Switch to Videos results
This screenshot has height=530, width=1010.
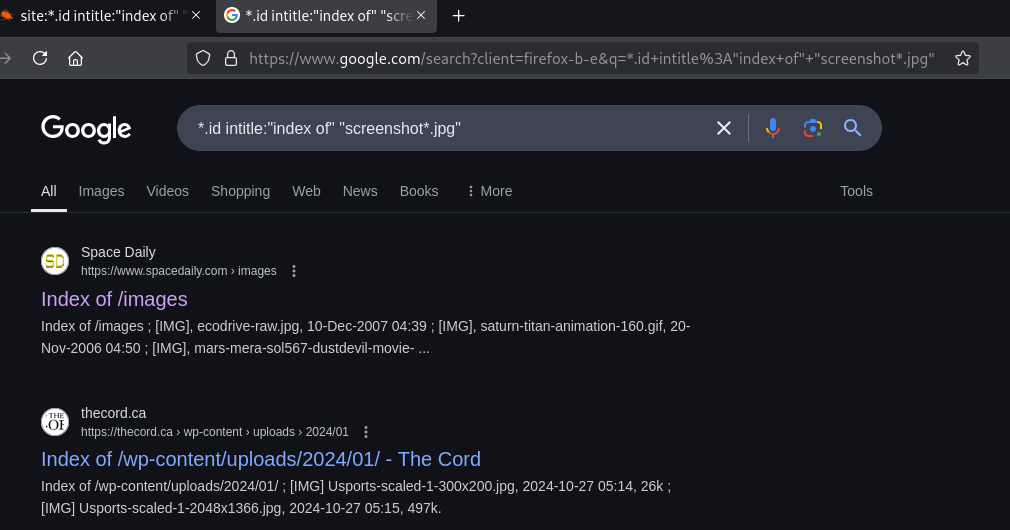pos(167,191)
